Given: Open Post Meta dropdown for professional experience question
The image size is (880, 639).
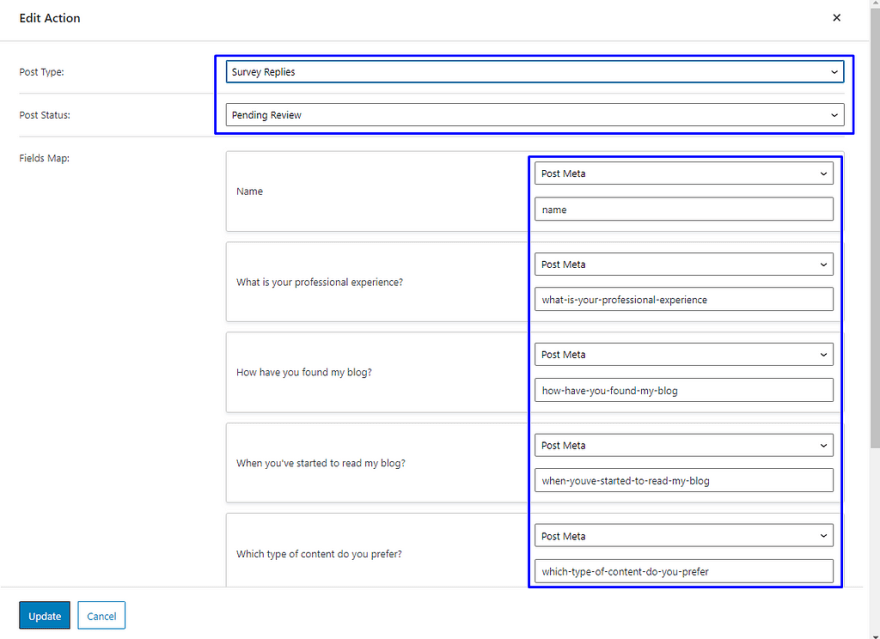Looking at the screenshot, I should 684,264.
